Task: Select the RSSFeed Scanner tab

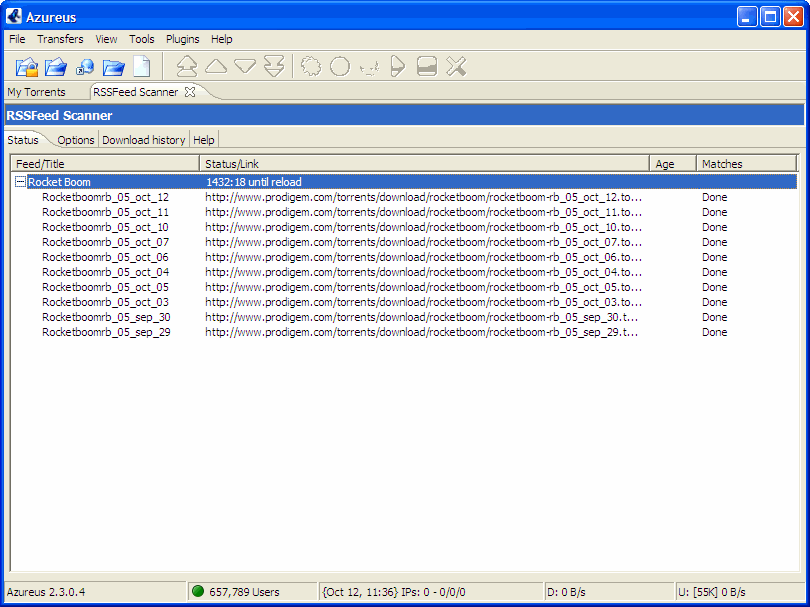Action: (135, 92)
